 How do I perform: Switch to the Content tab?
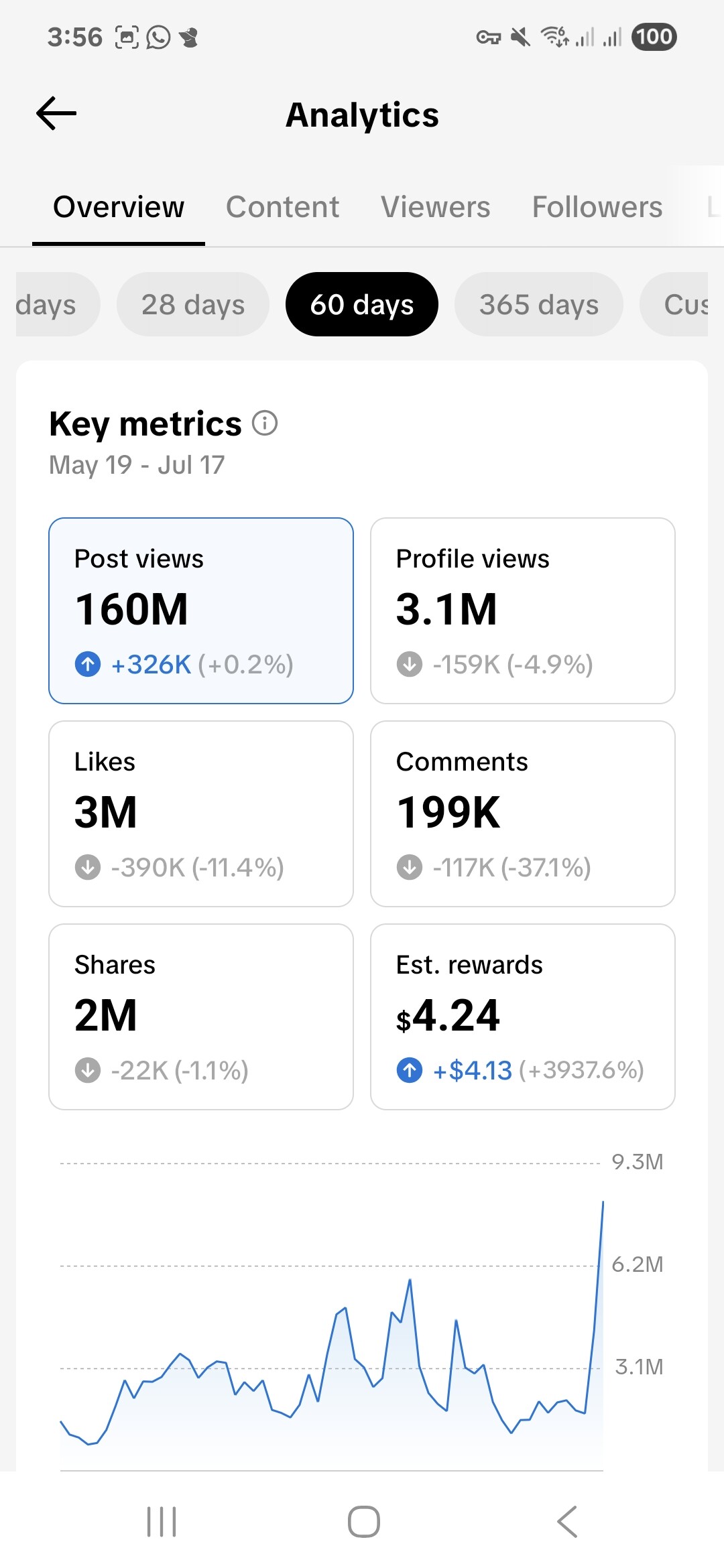tap(282, 207)
